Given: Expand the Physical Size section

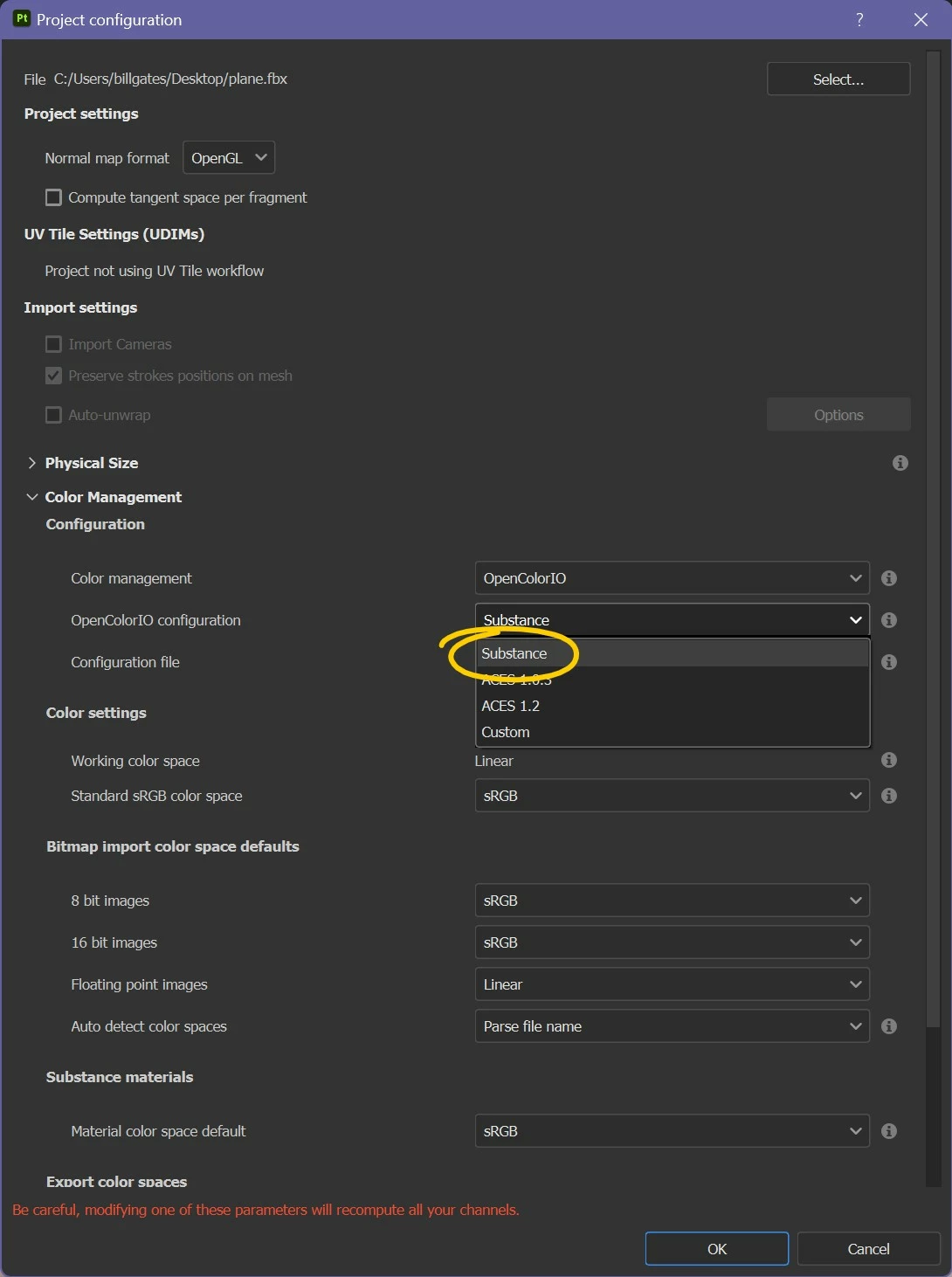Looking at the screenshot, I should (32, 463).
